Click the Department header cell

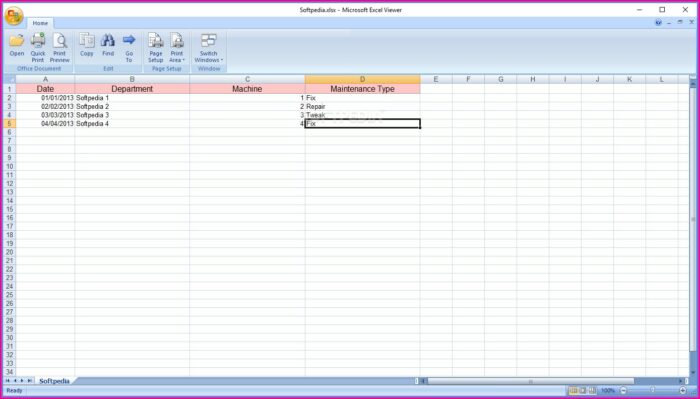[x=132, y=89]
